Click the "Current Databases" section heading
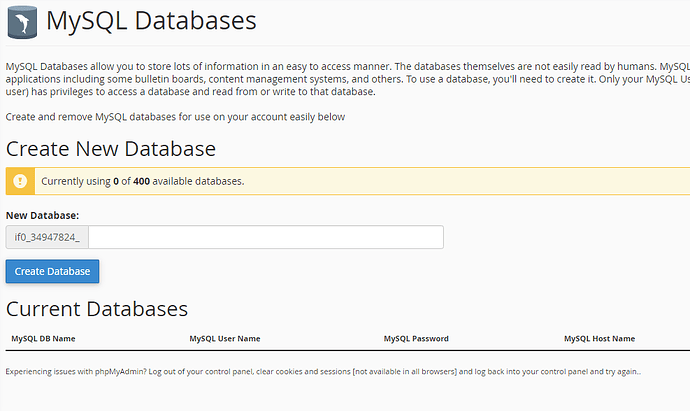This screenshot has height=411, width=690. tap(97, 308)
